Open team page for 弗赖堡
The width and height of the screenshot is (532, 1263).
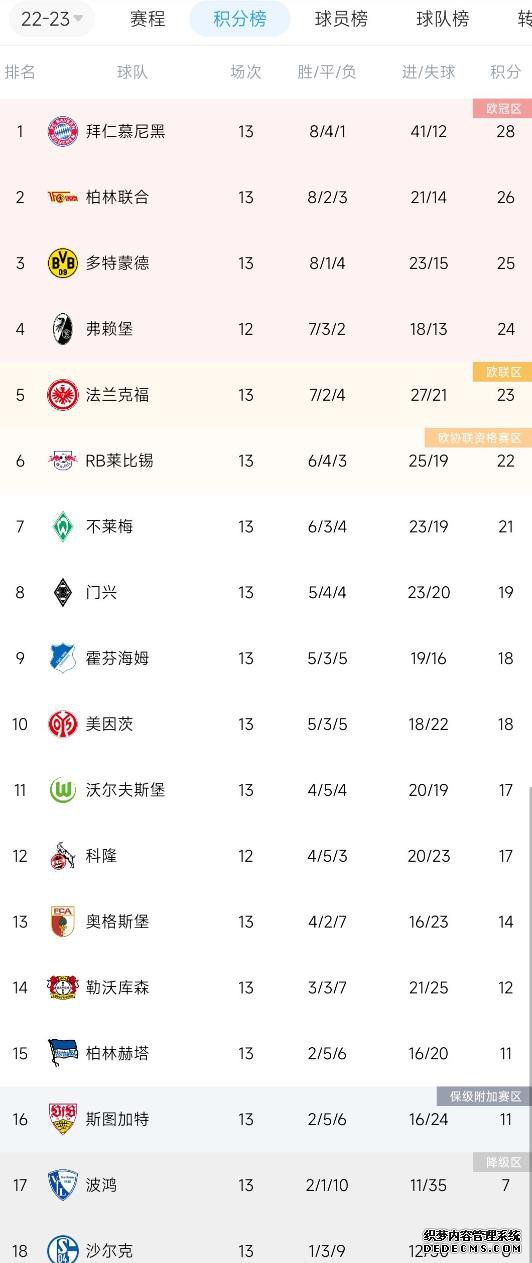(x=109, y=329)
